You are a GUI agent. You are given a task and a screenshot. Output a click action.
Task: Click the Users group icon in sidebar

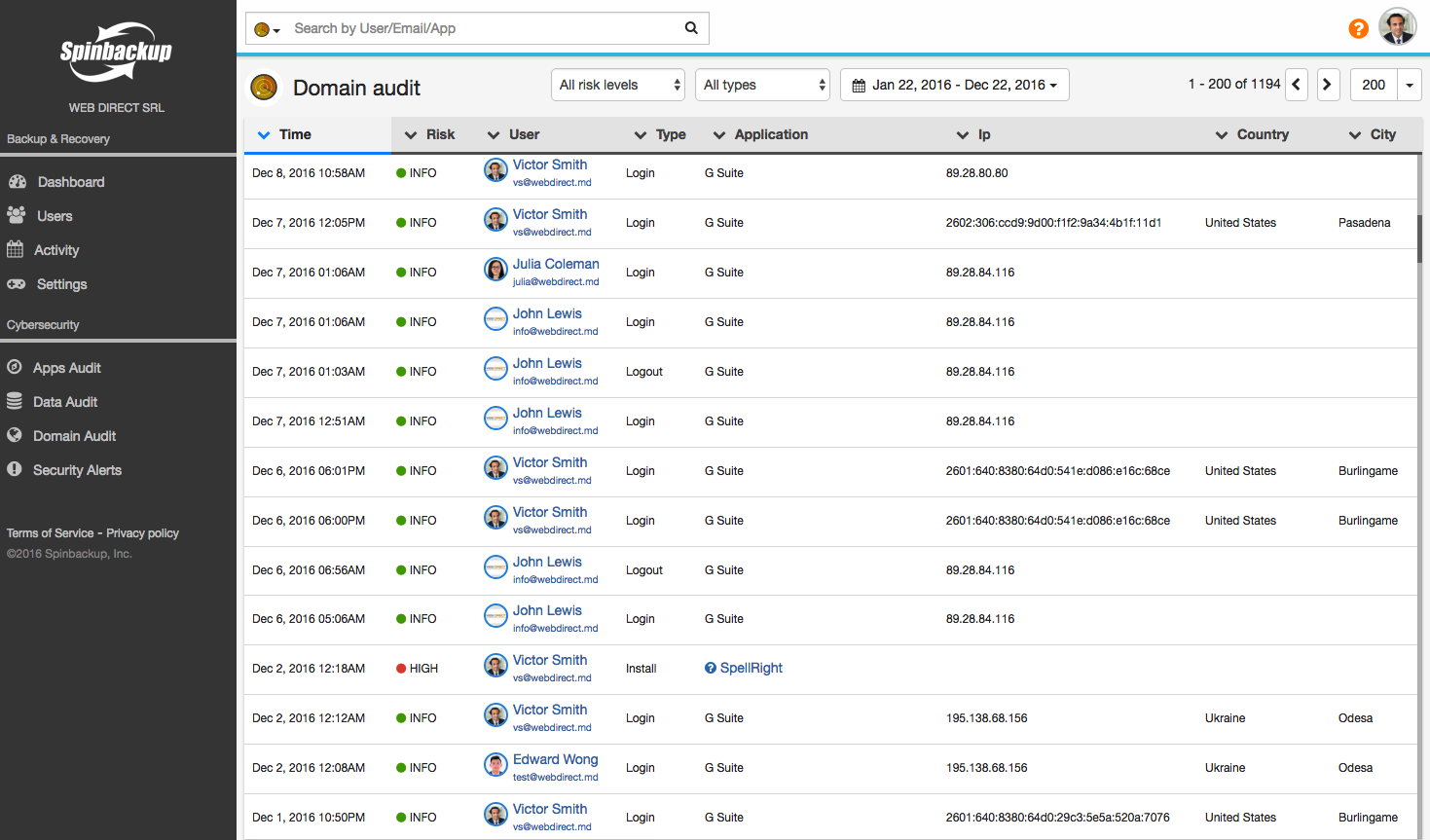pos(17,215)
